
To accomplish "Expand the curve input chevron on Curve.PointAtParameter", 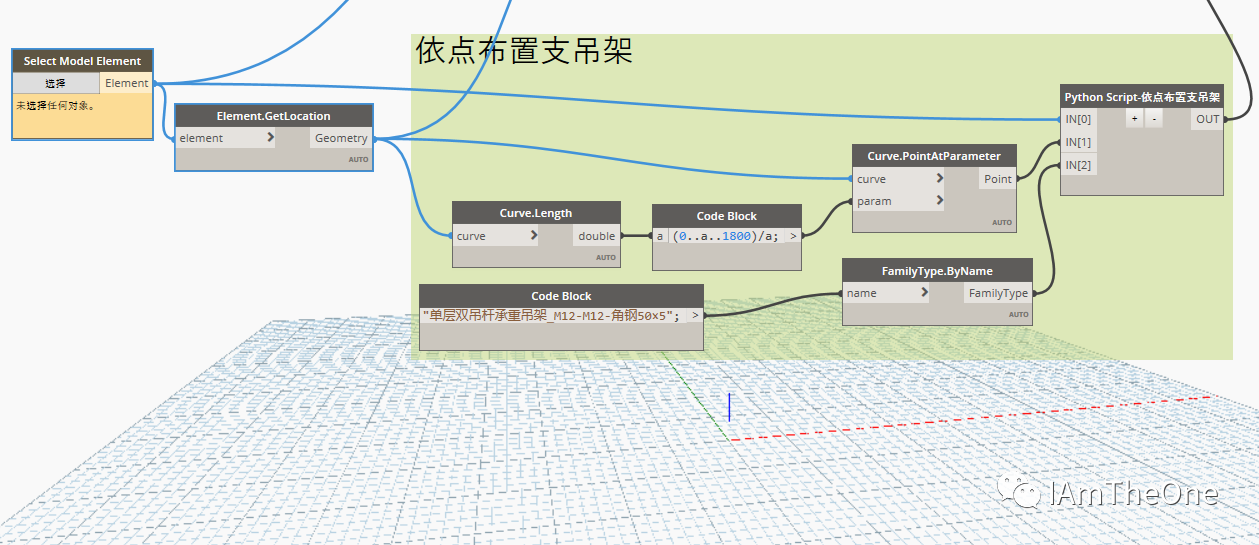I will click(x=940, y=179).
